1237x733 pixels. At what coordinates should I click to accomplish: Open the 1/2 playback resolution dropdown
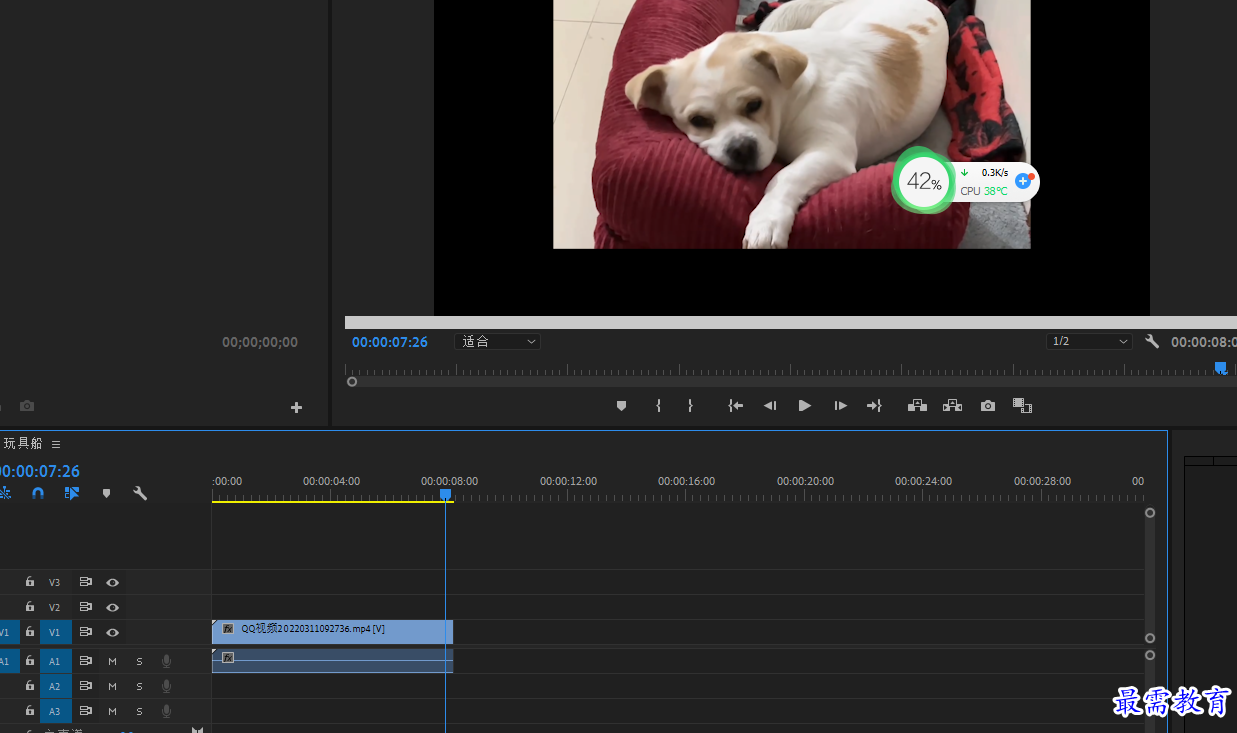click(x=1089, y=342)
